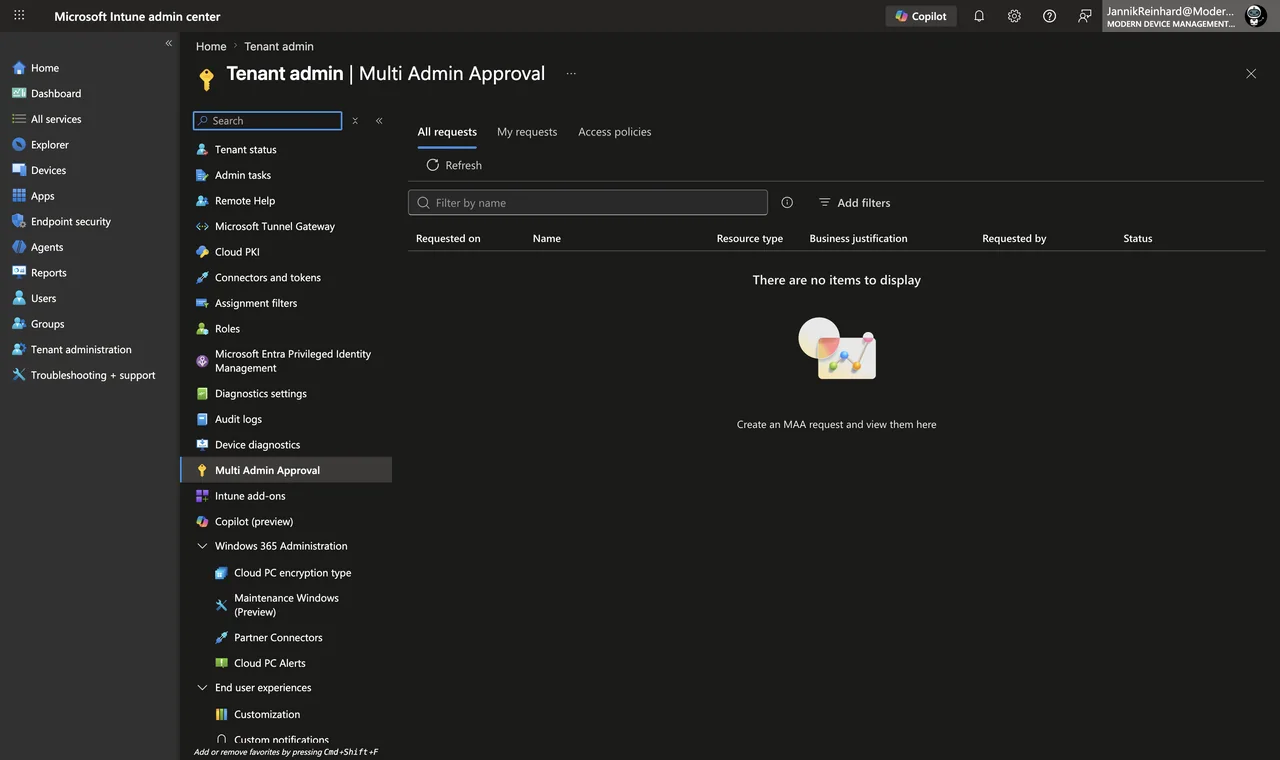The image size is (1280, 760).
Task: Click the Devices icon in left navigation
Action: point(19,170)
